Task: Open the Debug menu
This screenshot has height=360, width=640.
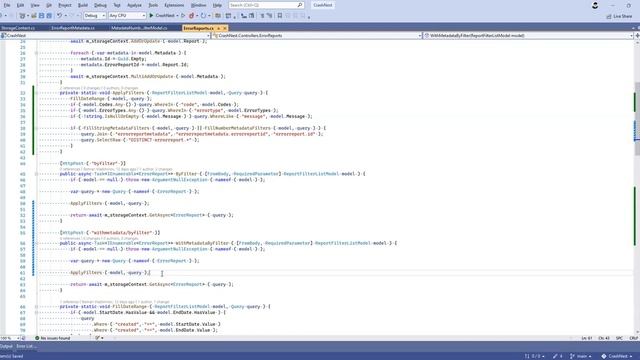Action: 100,5
